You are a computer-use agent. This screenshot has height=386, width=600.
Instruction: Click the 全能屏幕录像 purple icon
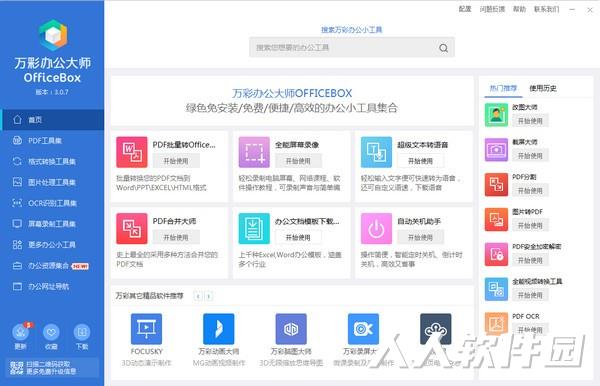(254, 152)
